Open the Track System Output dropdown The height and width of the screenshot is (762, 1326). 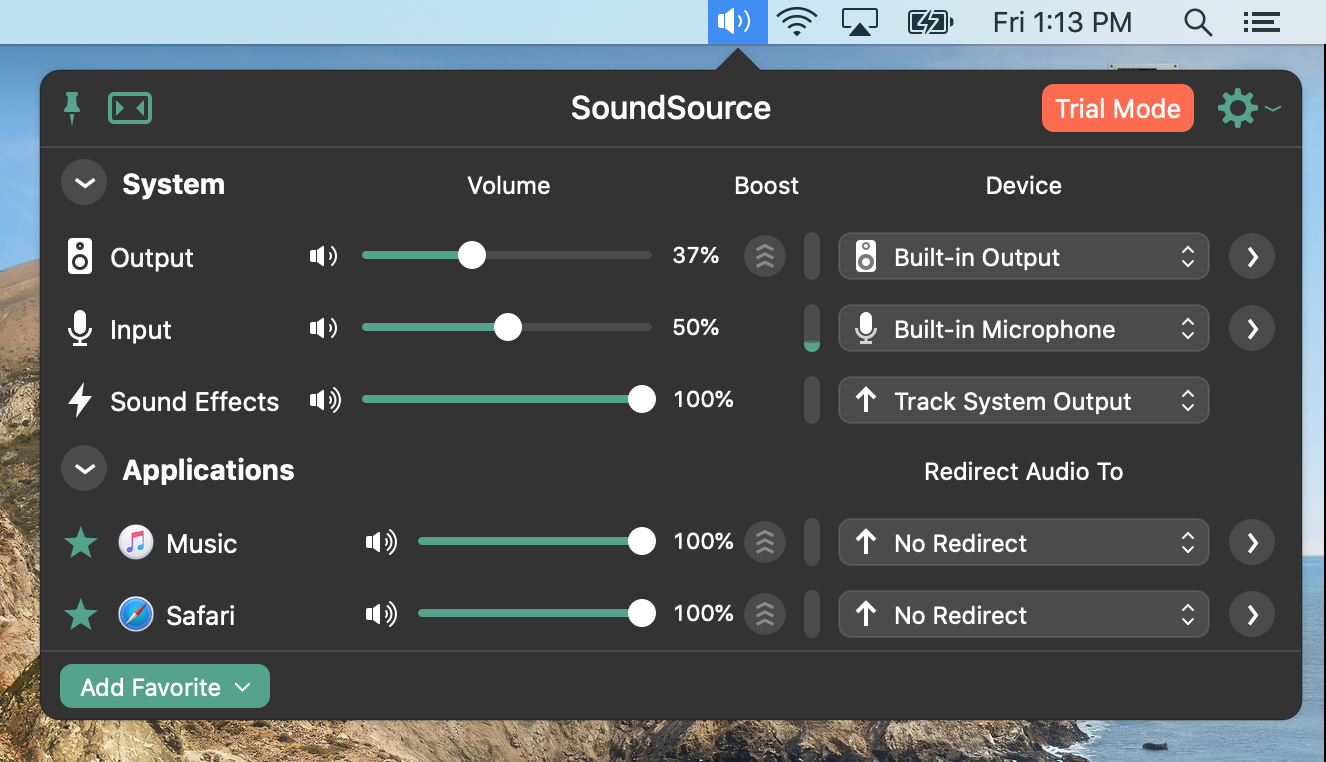click(1023, 401)
